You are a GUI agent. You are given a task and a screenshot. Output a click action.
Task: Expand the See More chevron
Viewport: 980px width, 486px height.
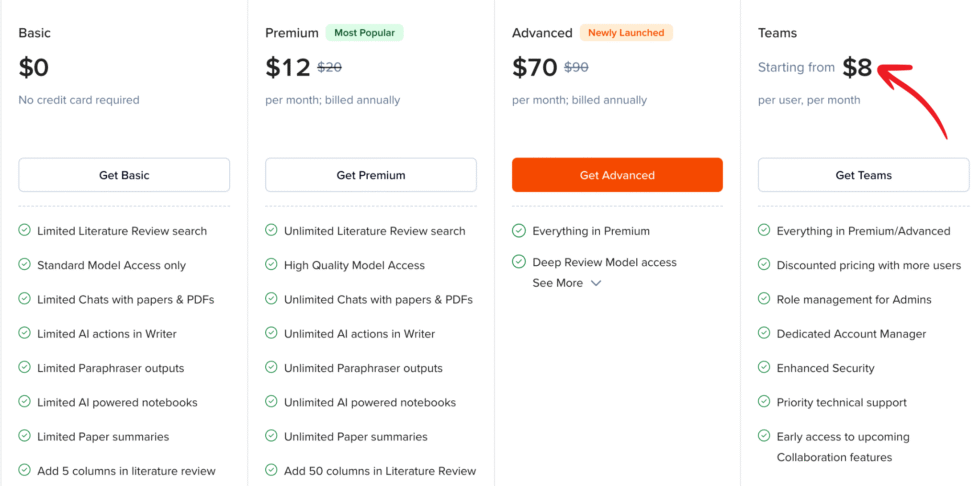coord(596,284)
